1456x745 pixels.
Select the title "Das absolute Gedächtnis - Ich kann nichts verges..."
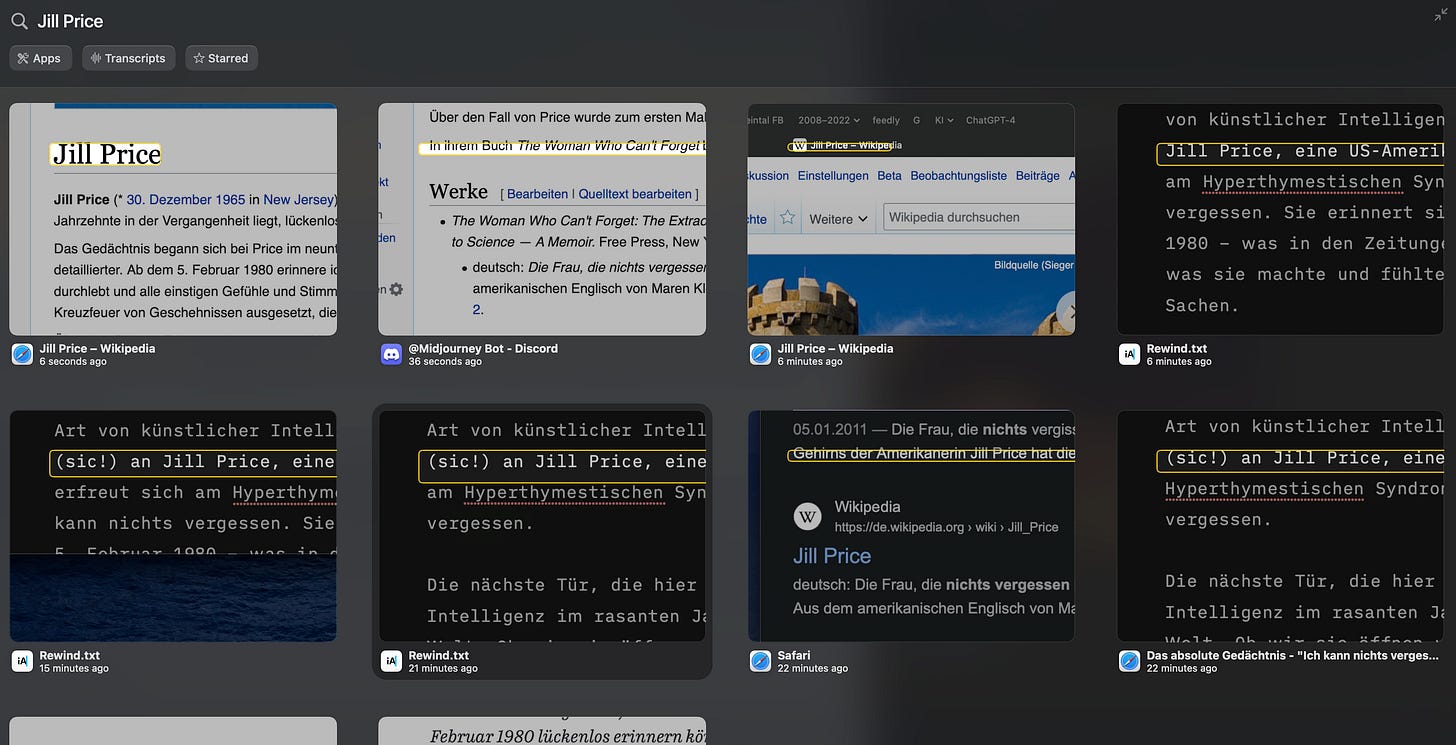(1293, 655)
